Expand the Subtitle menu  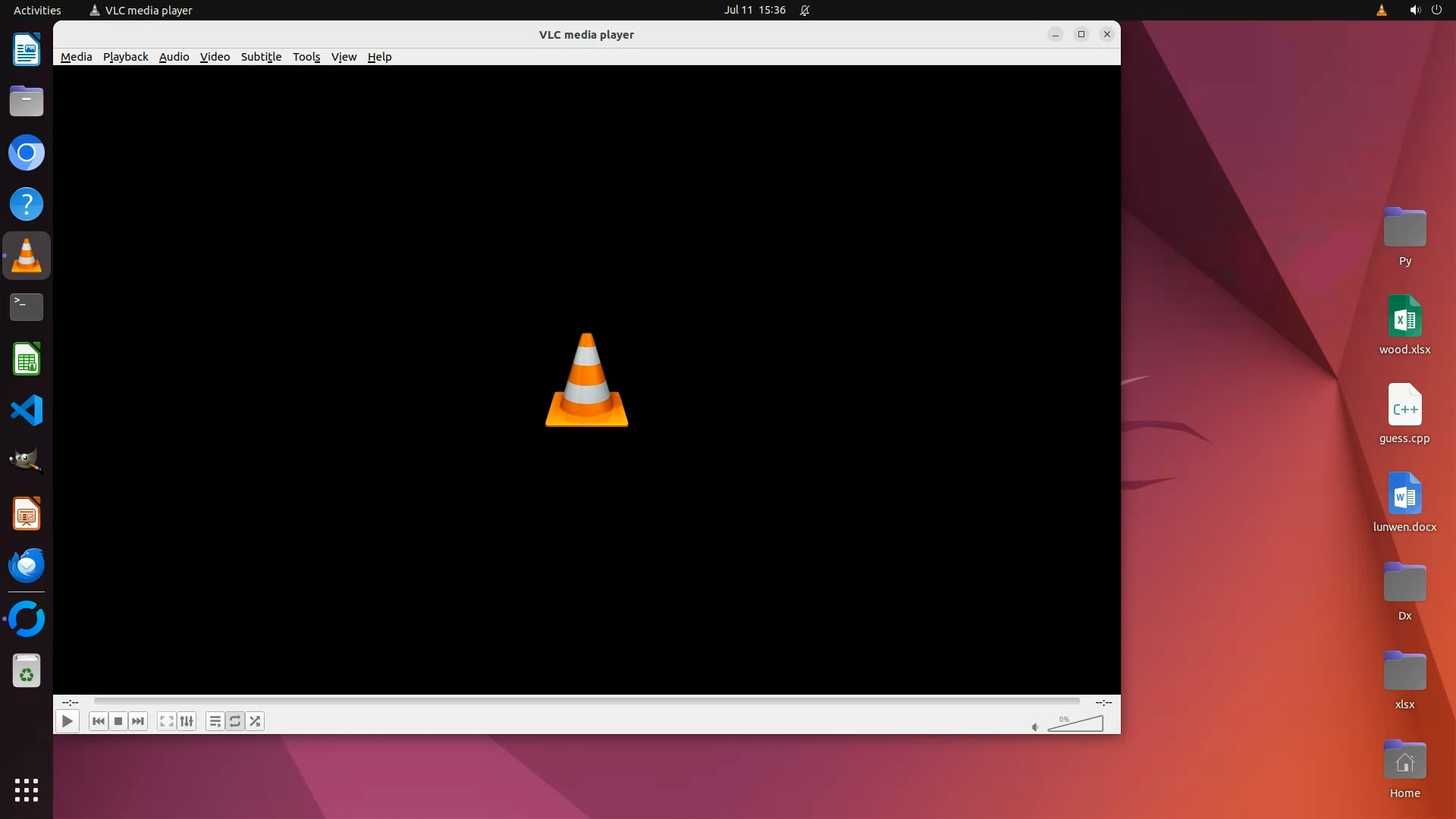click(x=261, y=57)
